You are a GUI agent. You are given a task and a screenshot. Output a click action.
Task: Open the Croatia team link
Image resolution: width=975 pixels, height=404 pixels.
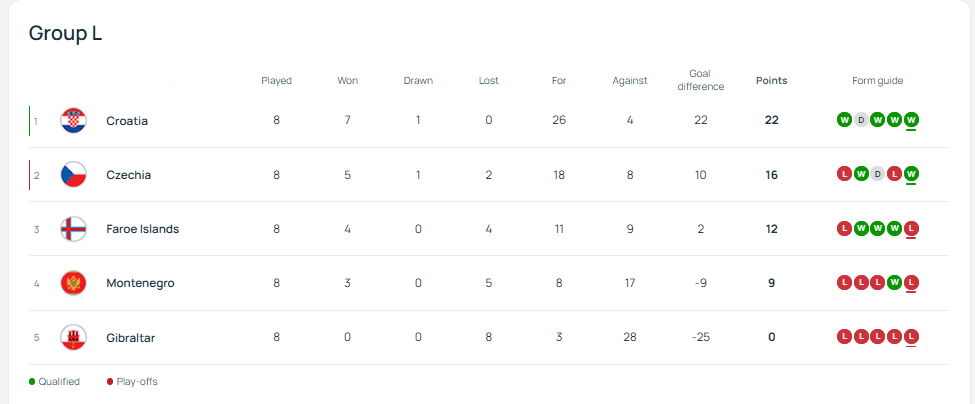pos(127,121)
